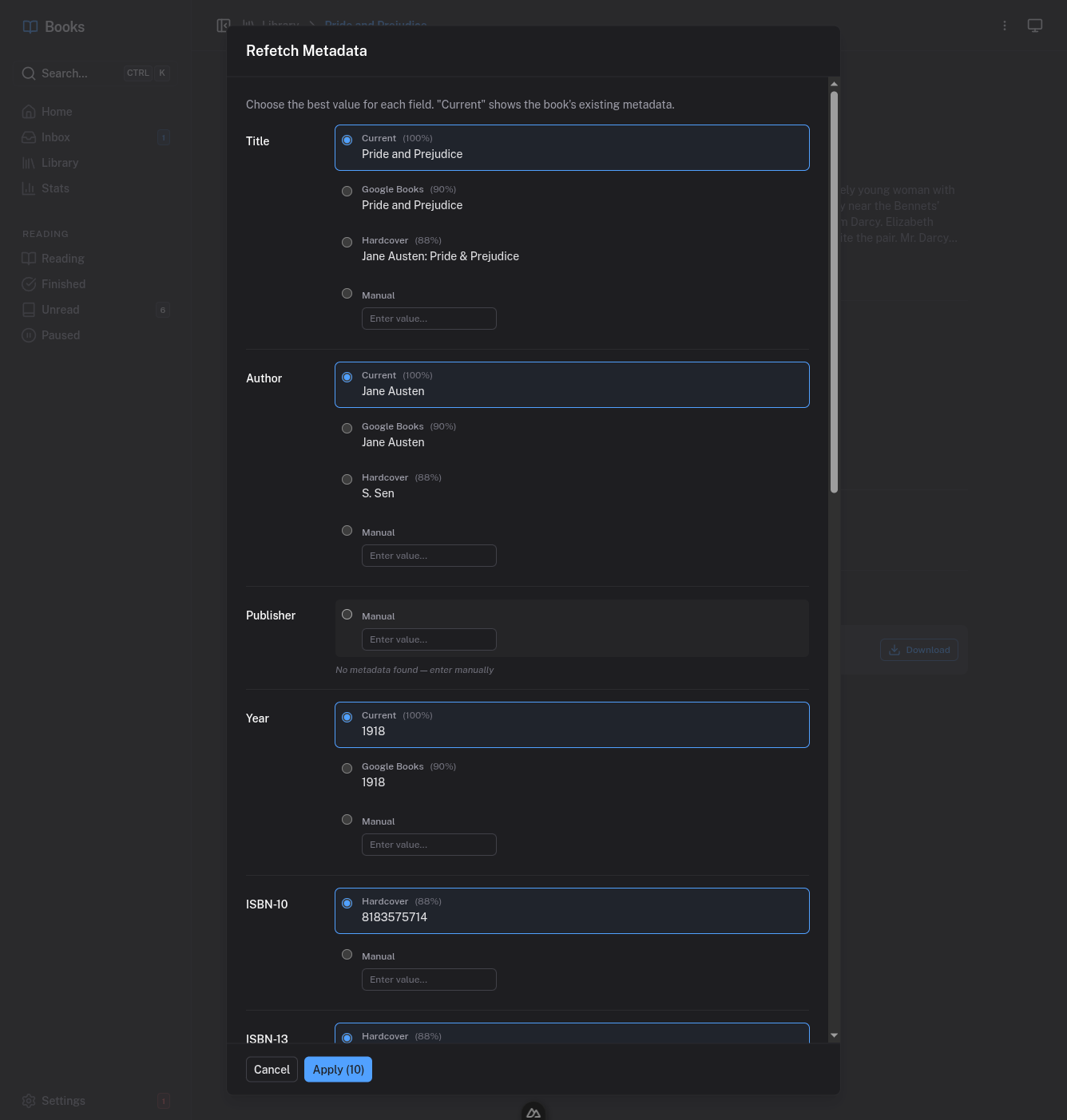This screenshot has width=1067, height=1120.
Task: Open the Reading list
Action: (61, 258)
